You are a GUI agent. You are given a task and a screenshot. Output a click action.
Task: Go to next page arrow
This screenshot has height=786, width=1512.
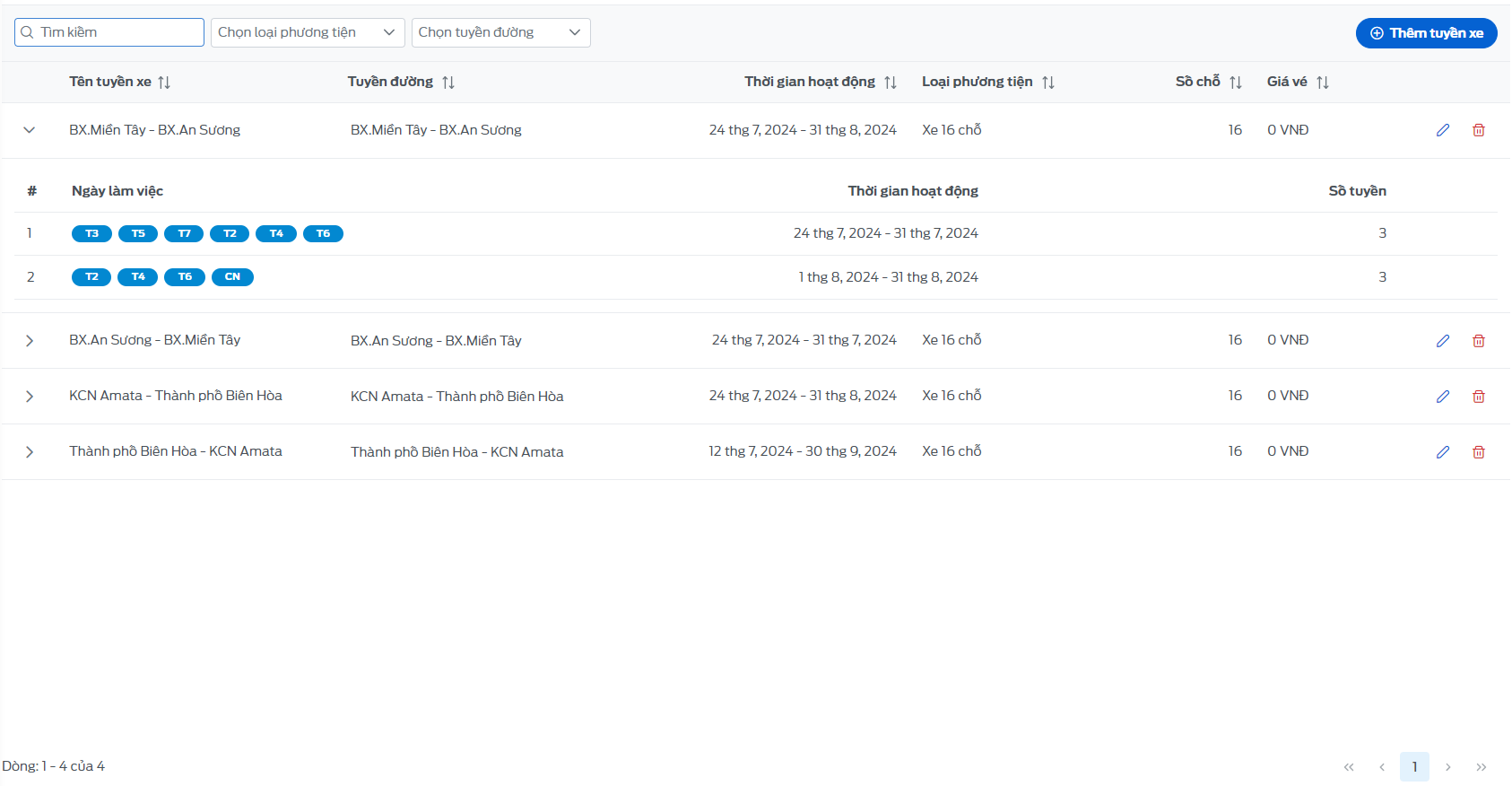coord(1448,767)
